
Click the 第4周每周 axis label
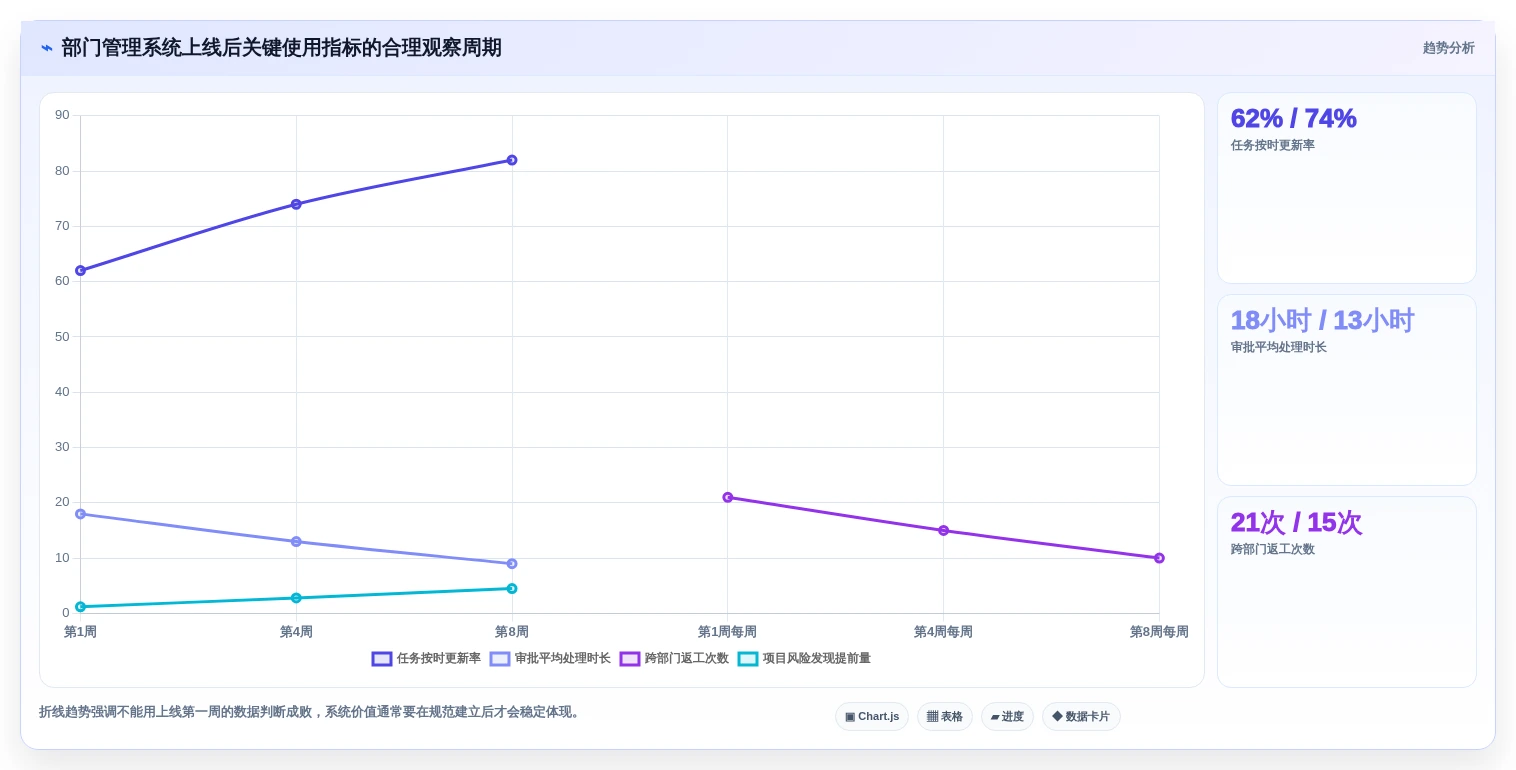pos(943,632)
